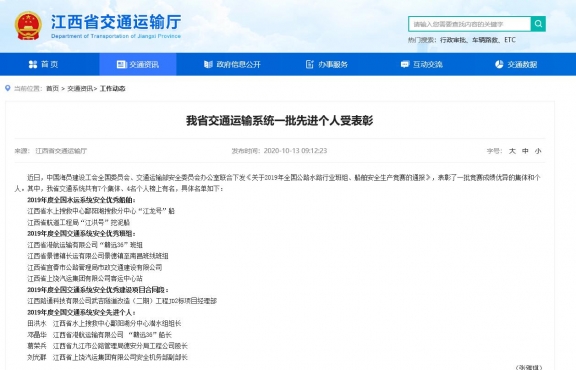Click heading 2019年度全国交通系统安全先进个人
576x370 pixels.
click(x=81, y=312)
